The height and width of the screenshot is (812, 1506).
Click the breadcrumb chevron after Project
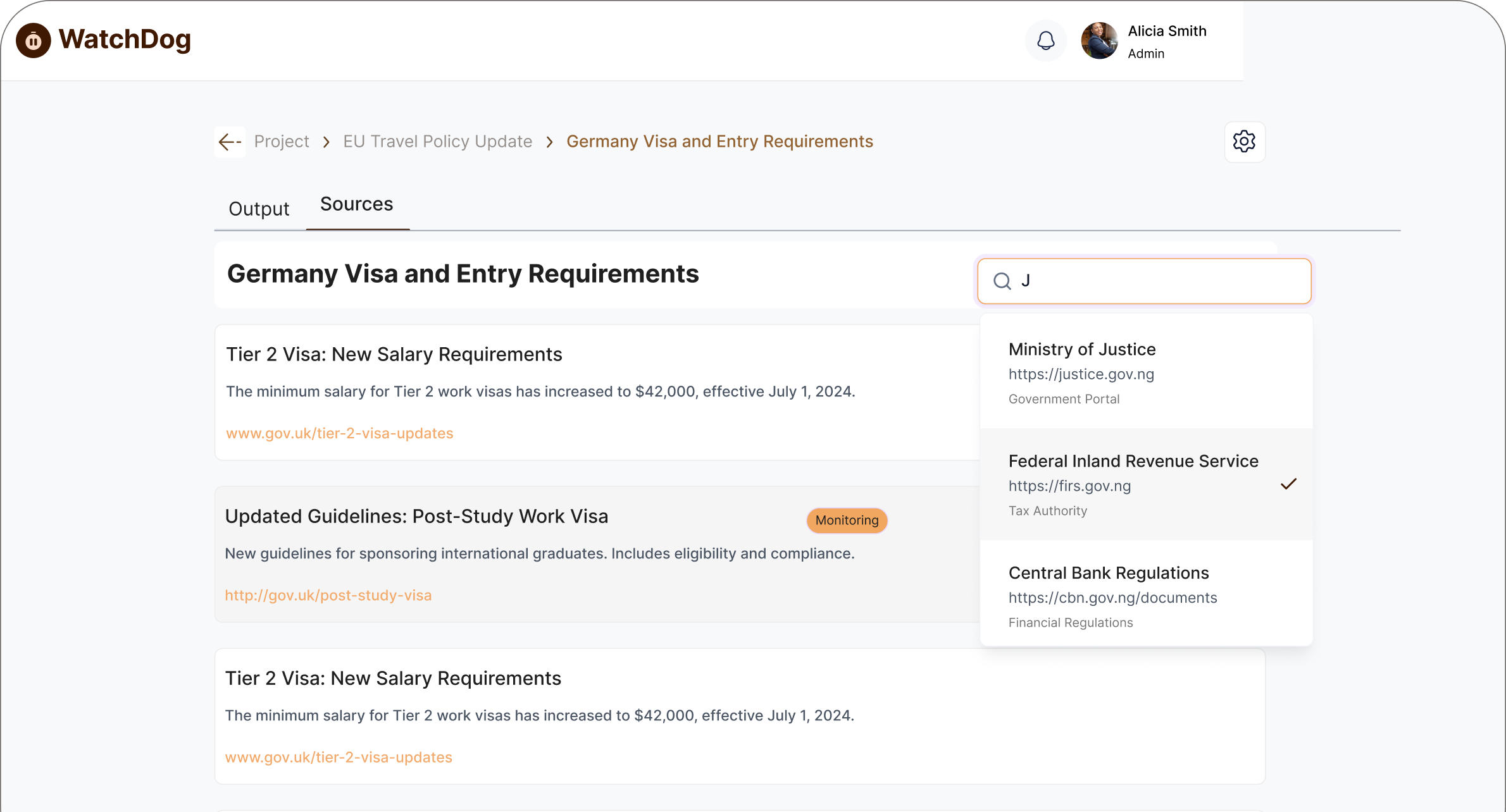coord(326,142)
